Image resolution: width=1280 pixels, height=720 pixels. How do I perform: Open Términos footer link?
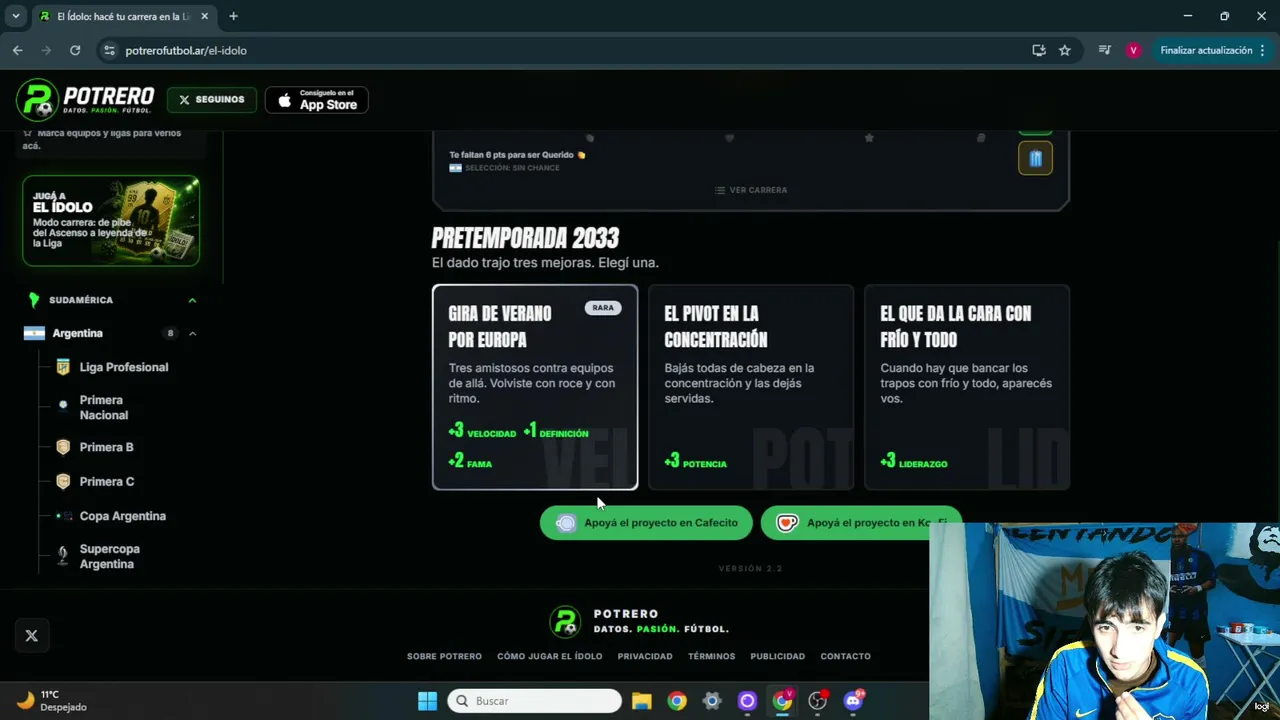click(x=712, y=656)
